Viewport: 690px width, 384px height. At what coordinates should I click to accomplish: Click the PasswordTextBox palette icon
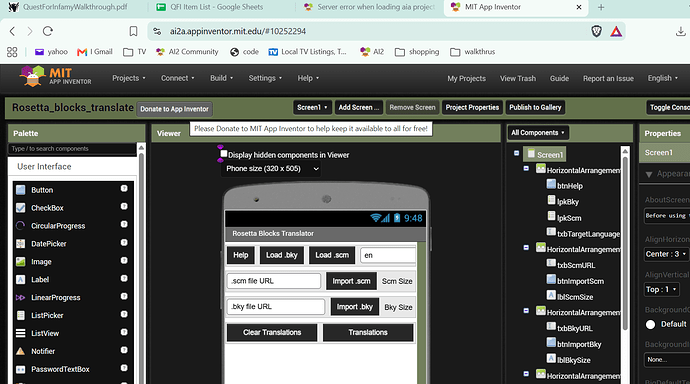21,369
